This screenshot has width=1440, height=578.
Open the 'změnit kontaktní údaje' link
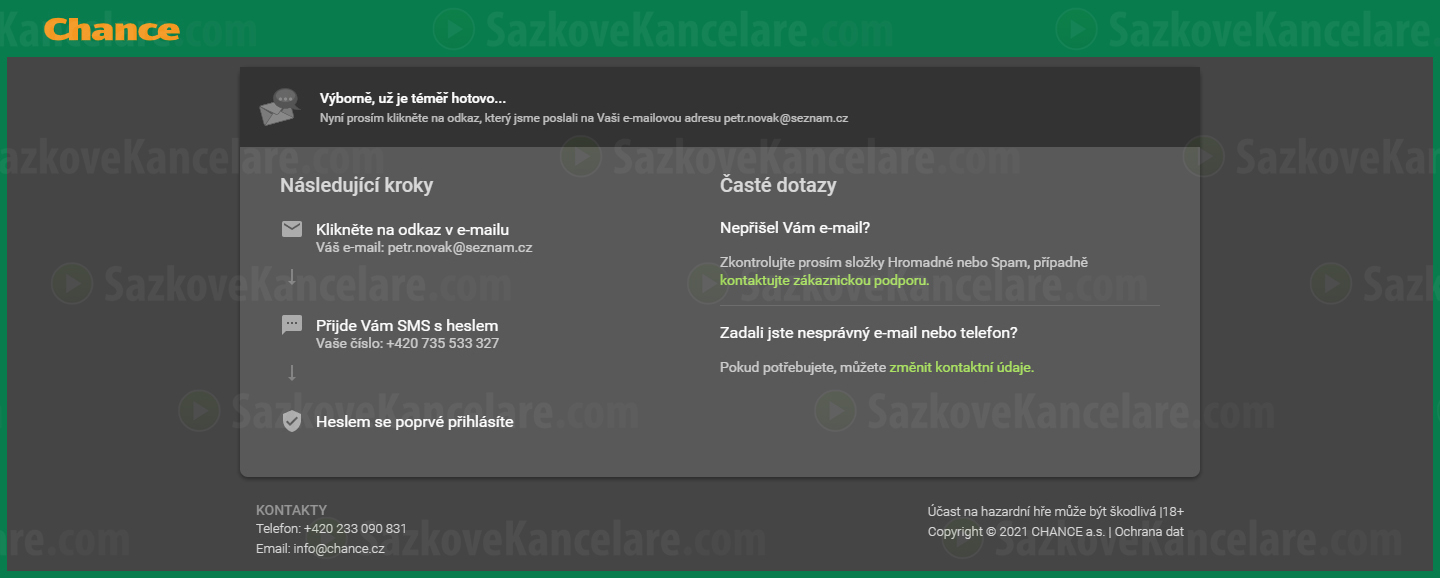click(x=961, y=367)
